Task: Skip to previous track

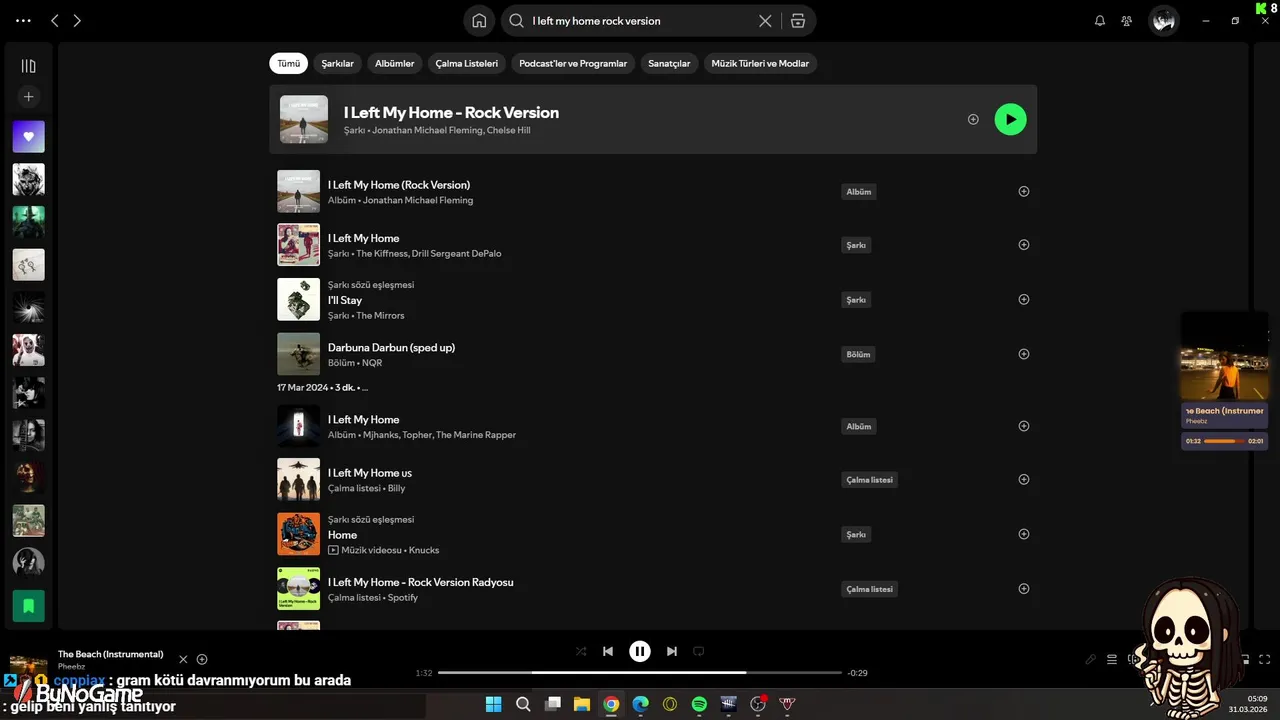Action: tap(608, 651)
